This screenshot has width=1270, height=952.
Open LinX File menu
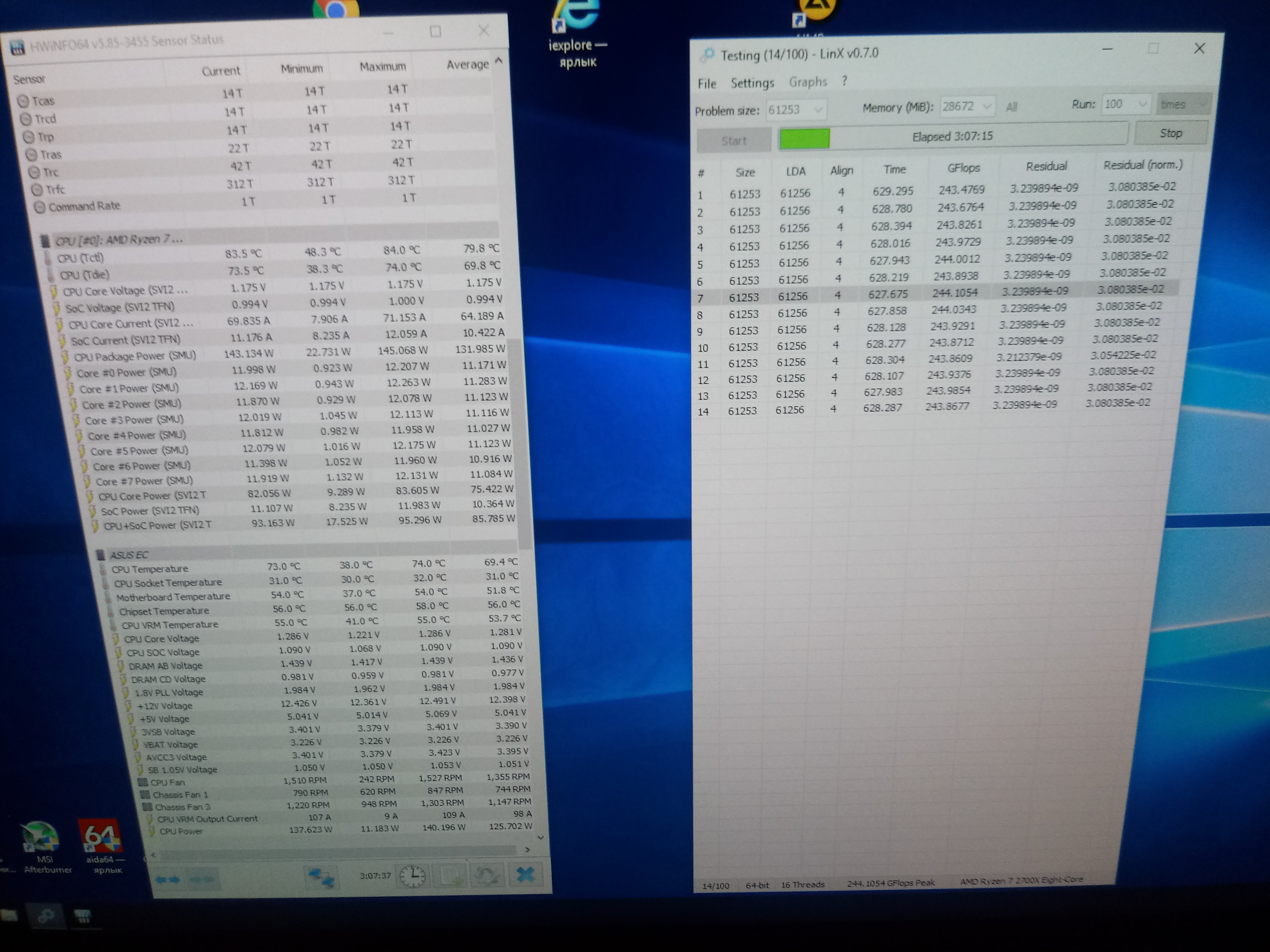707,84
